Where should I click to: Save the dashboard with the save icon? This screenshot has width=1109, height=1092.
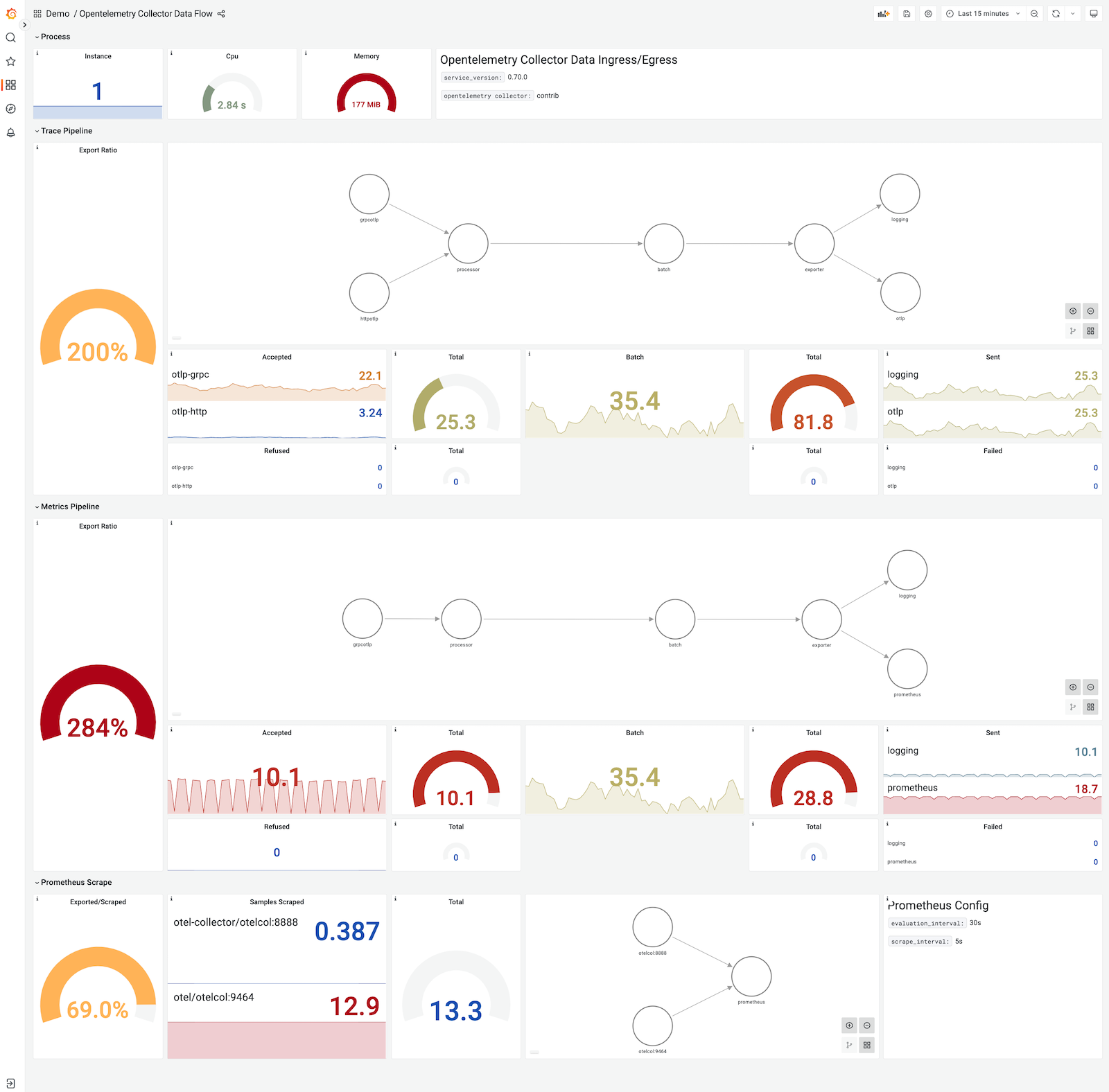tap(906, 13)
